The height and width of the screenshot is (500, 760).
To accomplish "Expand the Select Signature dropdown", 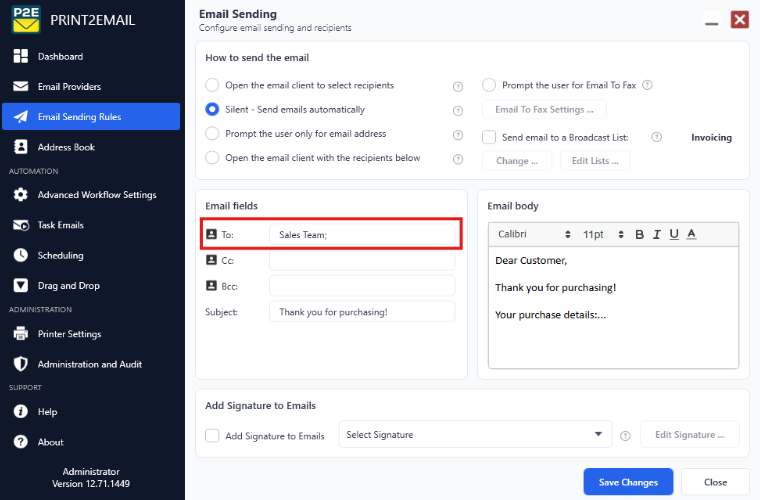I will (475, 434).
